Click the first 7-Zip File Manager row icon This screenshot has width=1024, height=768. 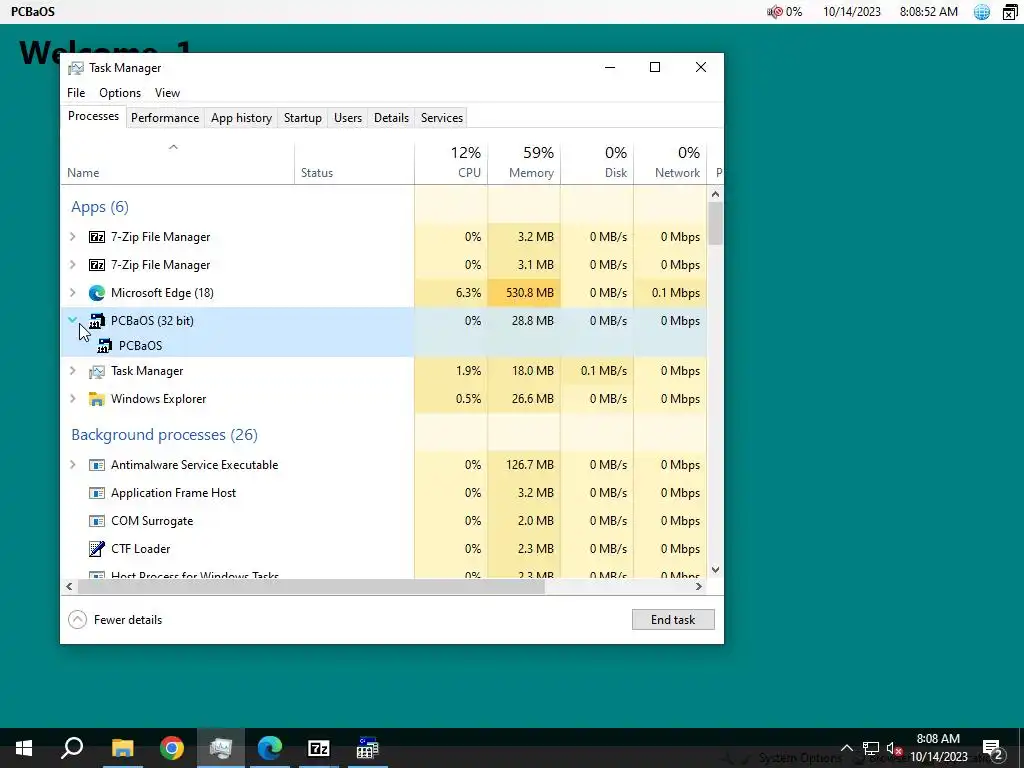[97, 237]
